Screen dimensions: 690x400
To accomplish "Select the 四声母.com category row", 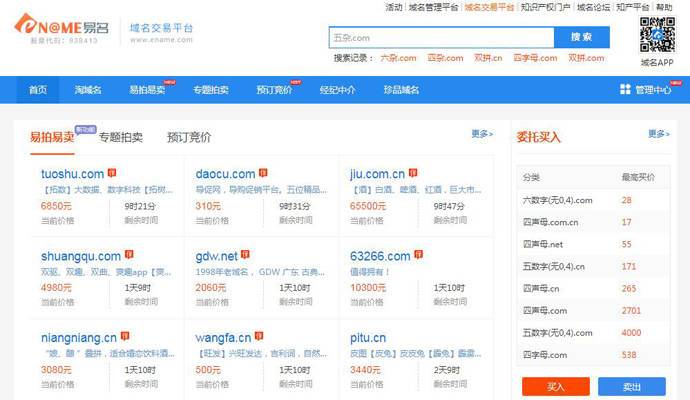I will [594, 311].
